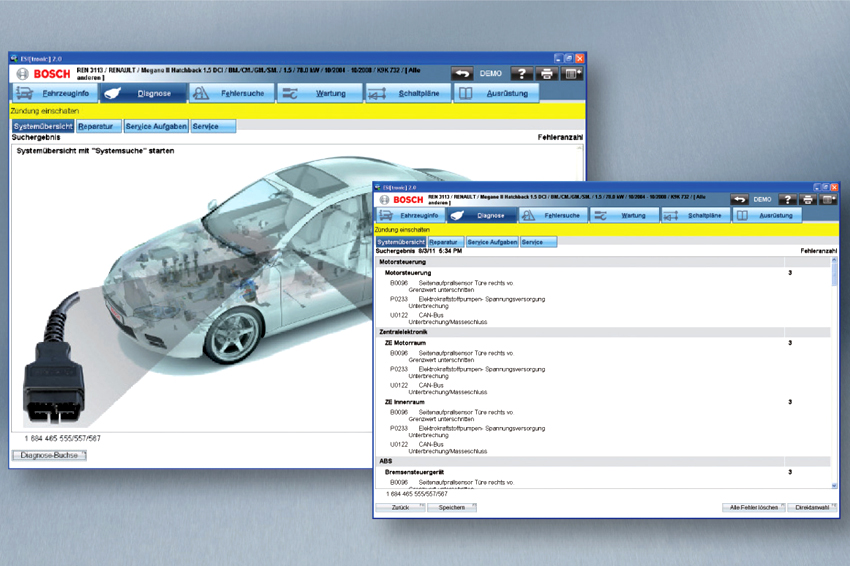Image resolution: width=850 pixels, height=566 pixels.
Task: Select the Systemübersicht sub-tab in the front window
Action: click(x=401, y=242)
